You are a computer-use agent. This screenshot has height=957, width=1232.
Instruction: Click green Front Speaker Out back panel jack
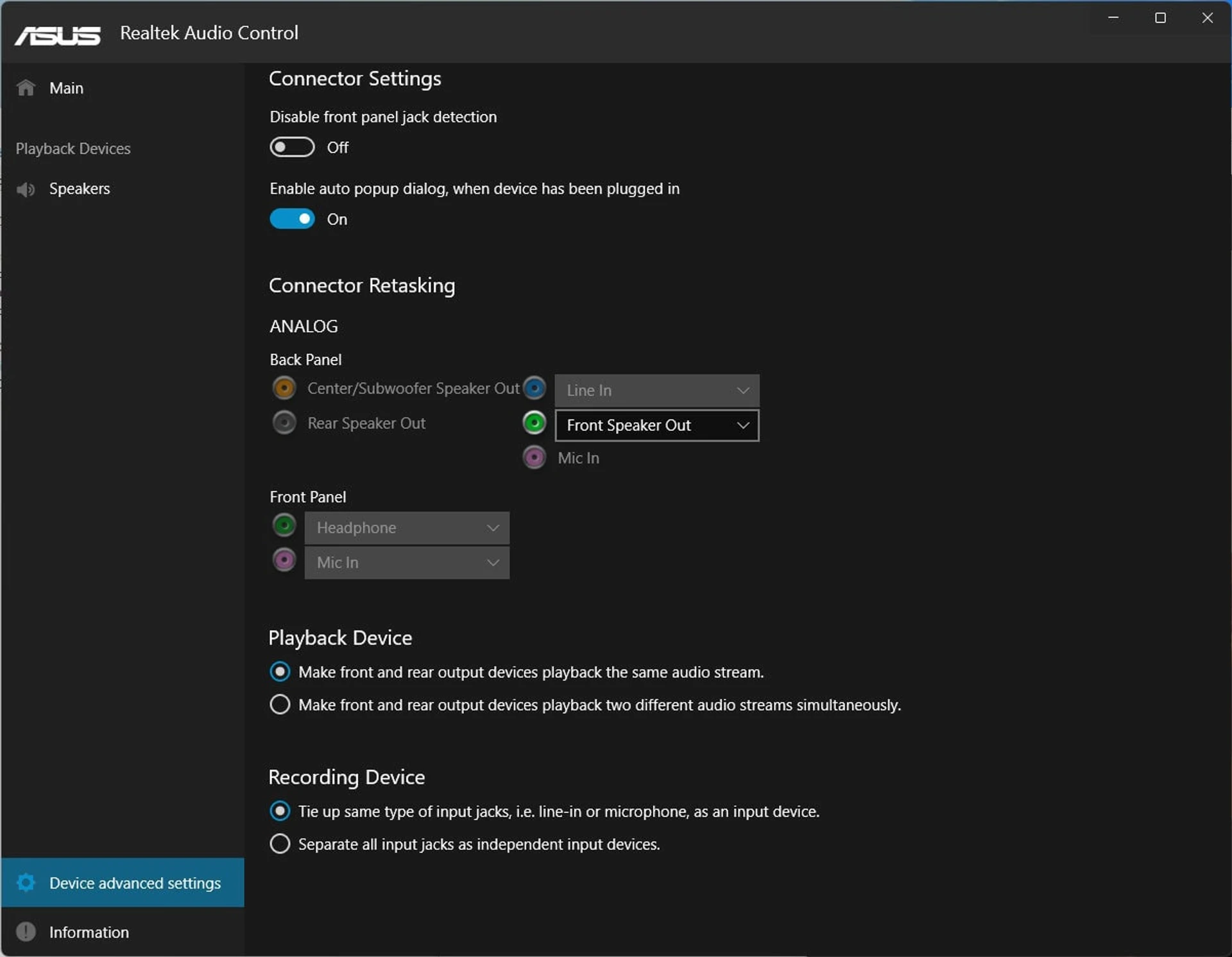pos(534,423)
